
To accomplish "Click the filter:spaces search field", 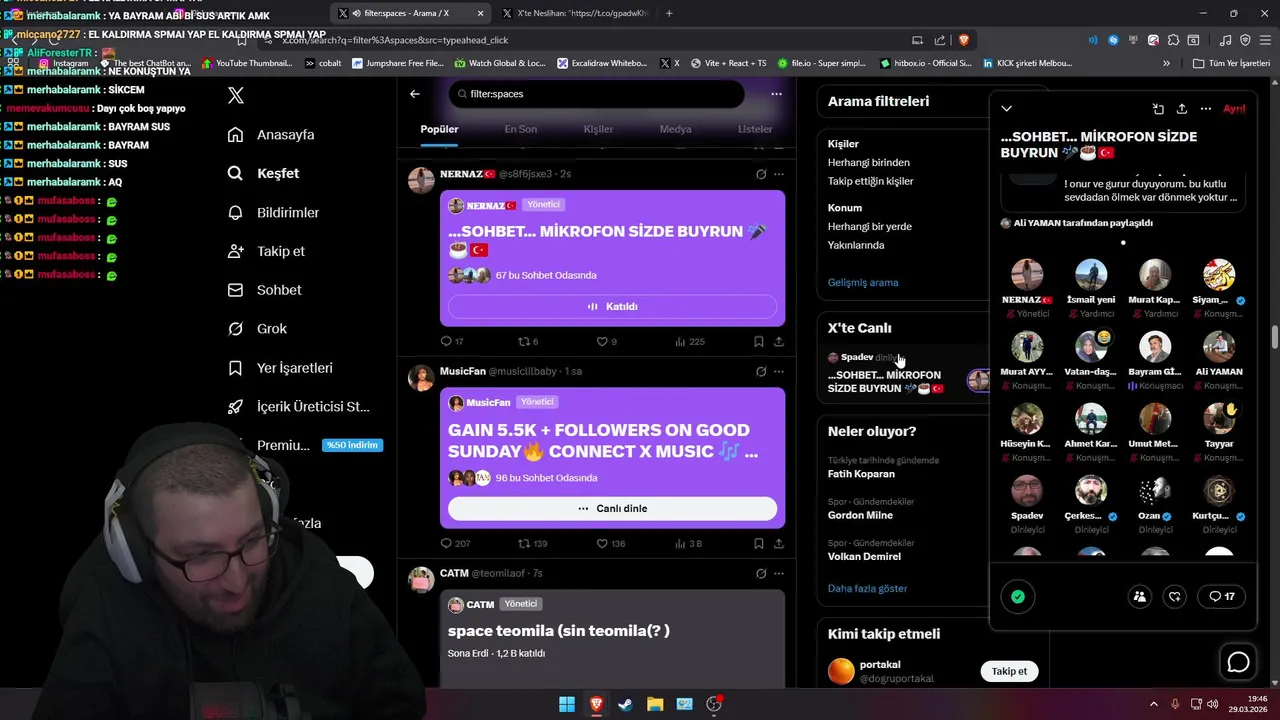I will click(x=596, y=94).
